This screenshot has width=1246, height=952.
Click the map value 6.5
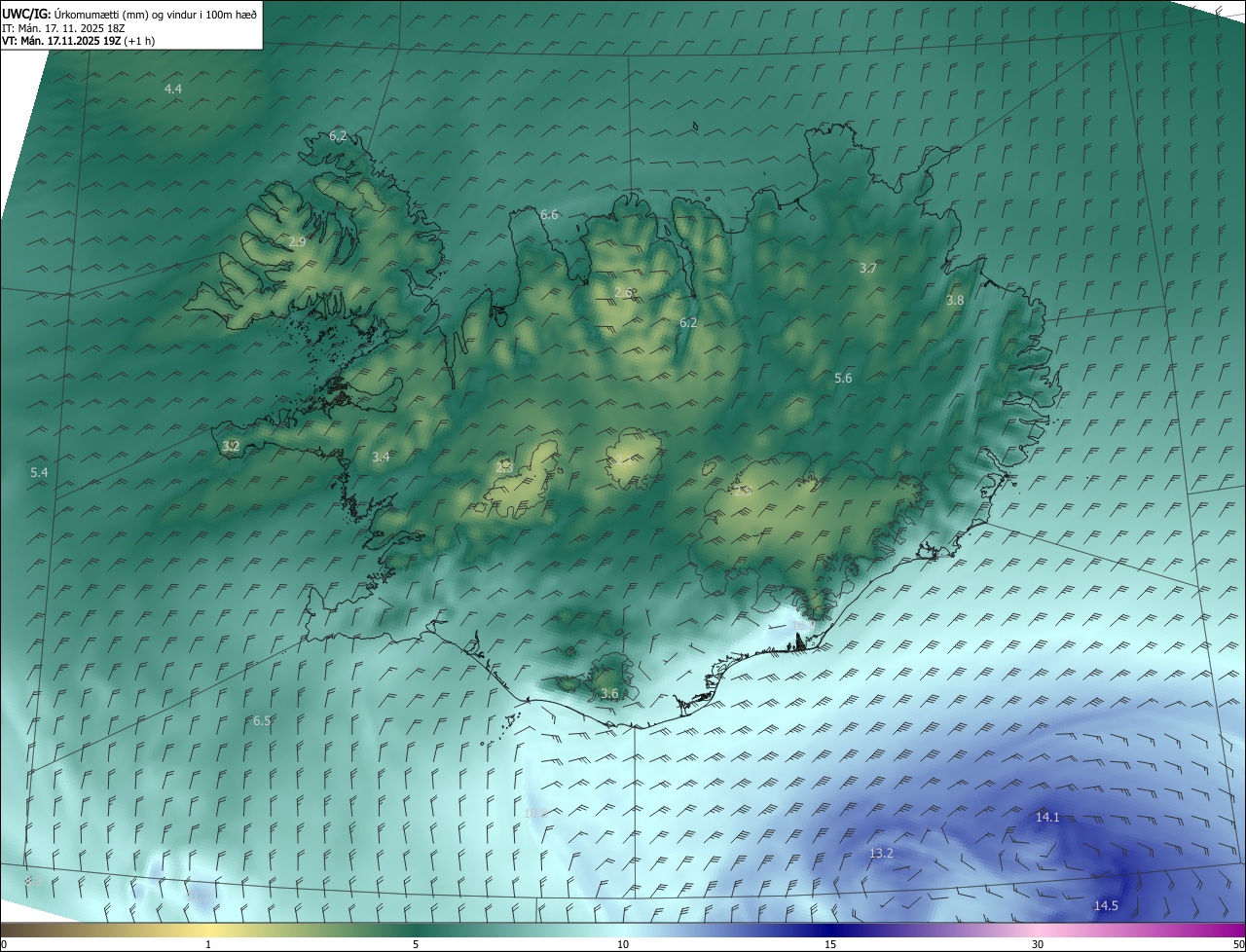[262, 720]
